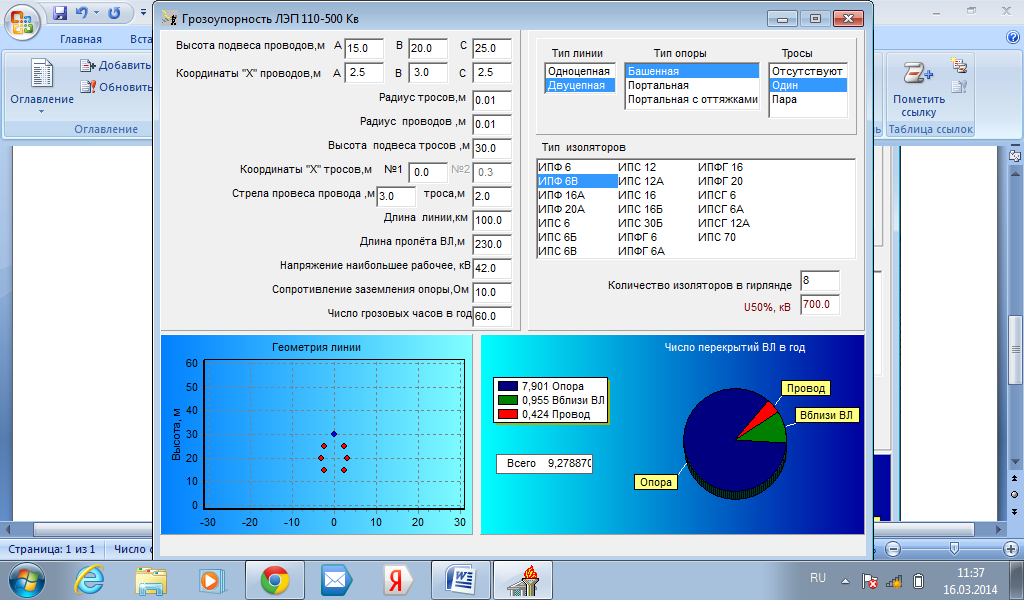The width and height of the screenshot is (1024, 600).
Task: Switch to the Главная ribbon tab
Action: pyautogui.click(x=80, y=40)
